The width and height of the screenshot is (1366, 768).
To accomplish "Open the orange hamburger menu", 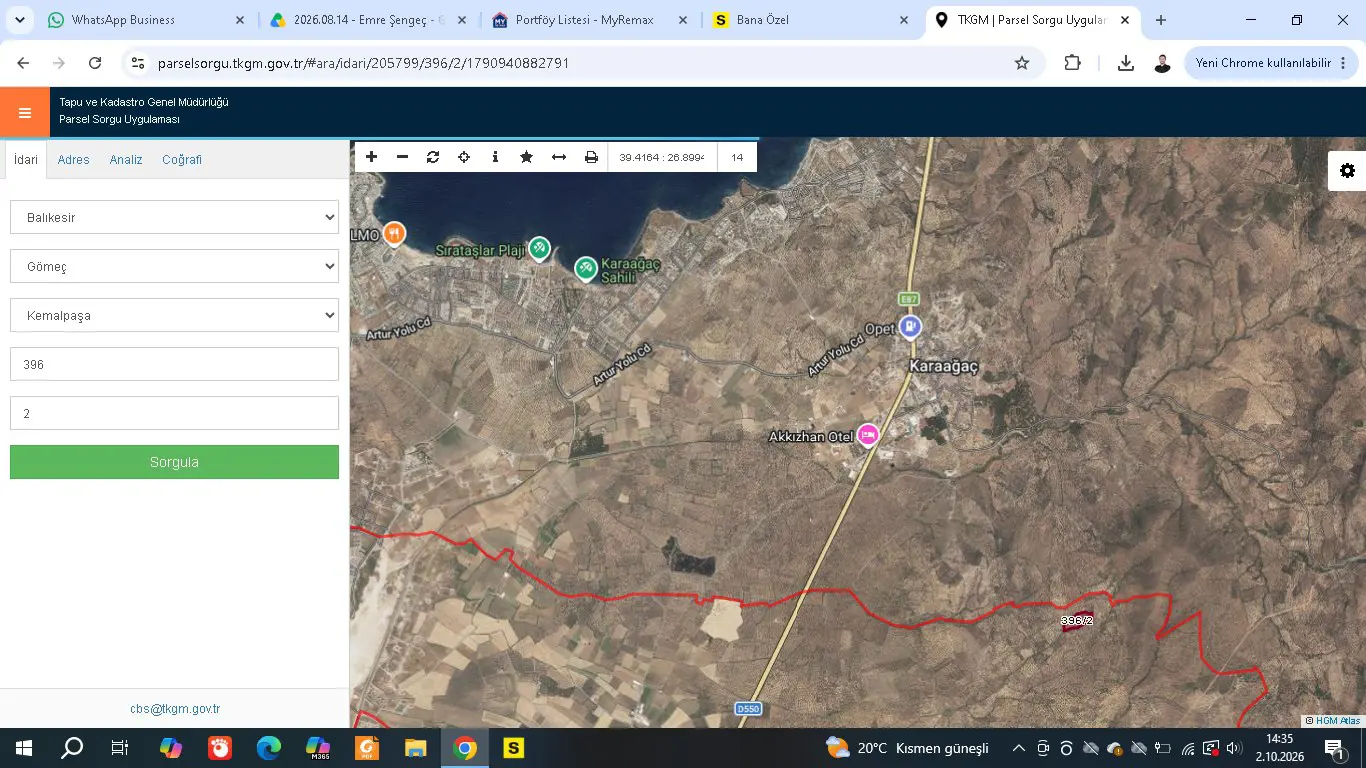I will point(25,113).
